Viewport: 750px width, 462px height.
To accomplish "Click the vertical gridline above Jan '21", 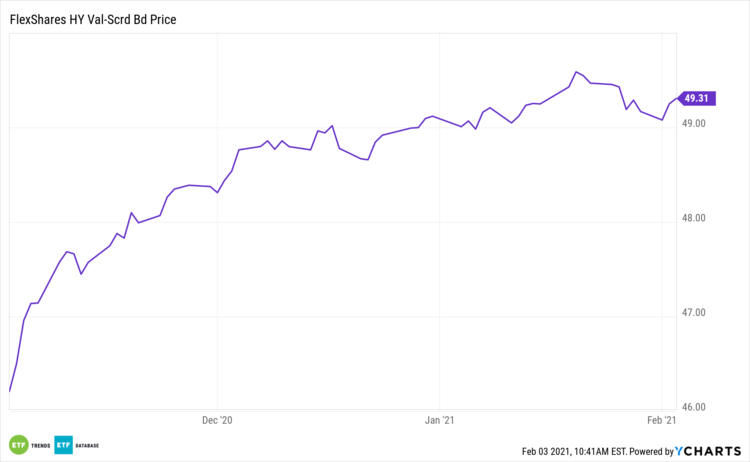I will pyautogui.click(x=440, y=250).
